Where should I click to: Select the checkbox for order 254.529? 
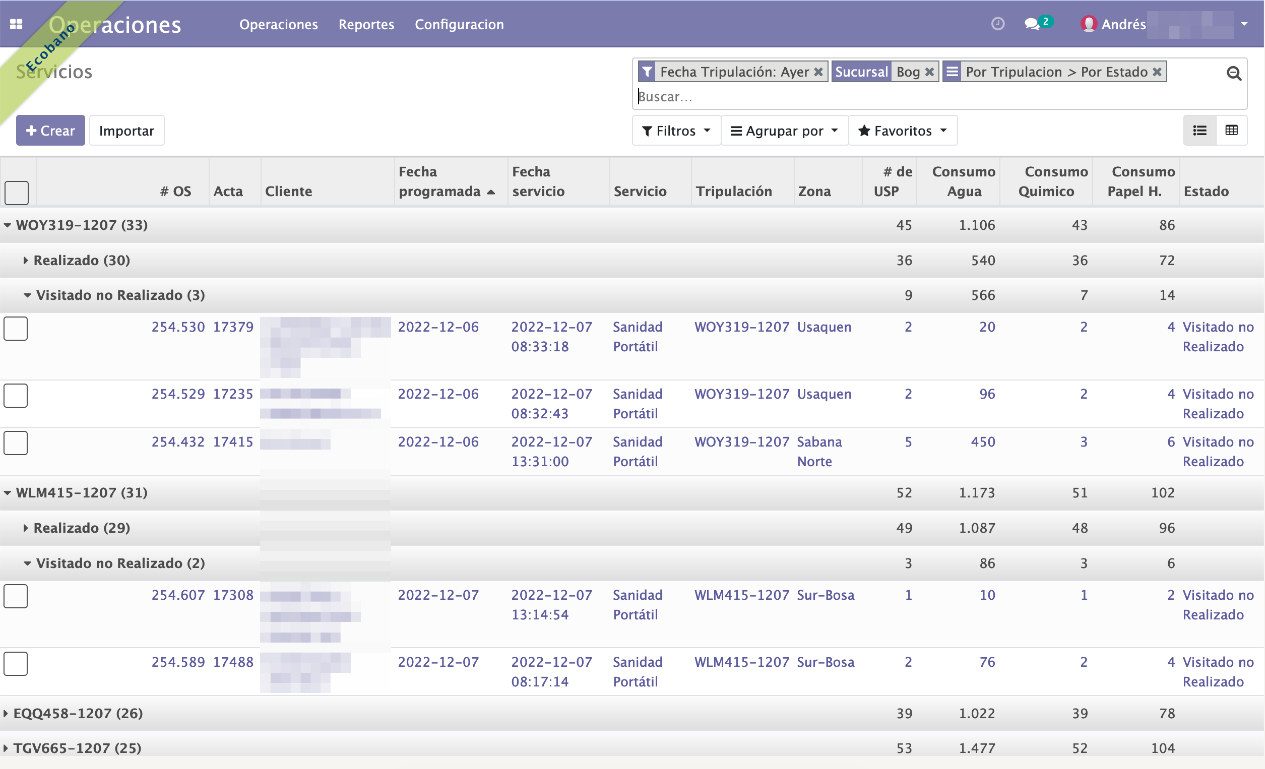(x=16, y=395)
